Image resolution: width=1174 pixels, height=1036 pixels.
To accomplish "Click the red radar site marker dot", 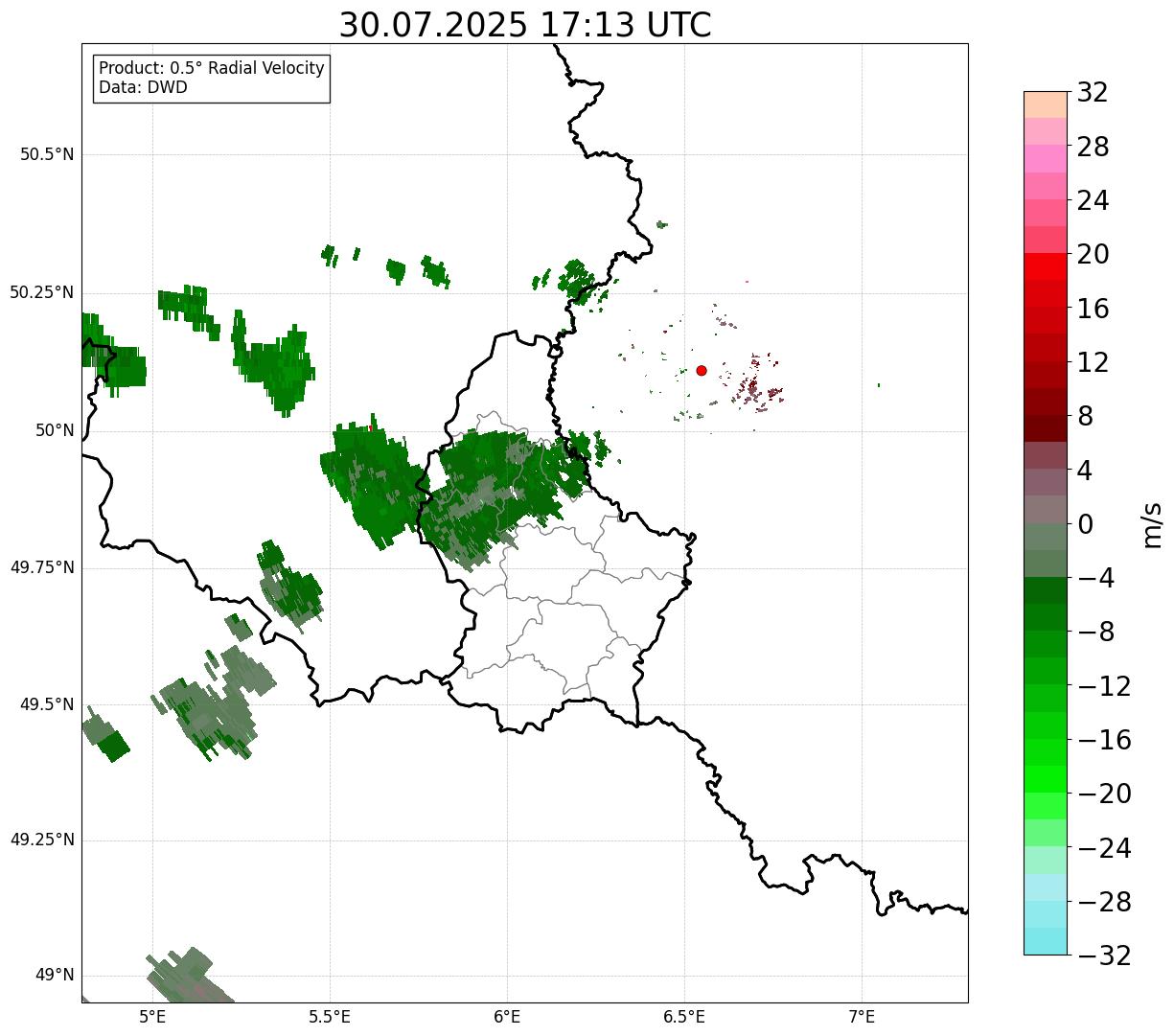I will pos(702,370).
